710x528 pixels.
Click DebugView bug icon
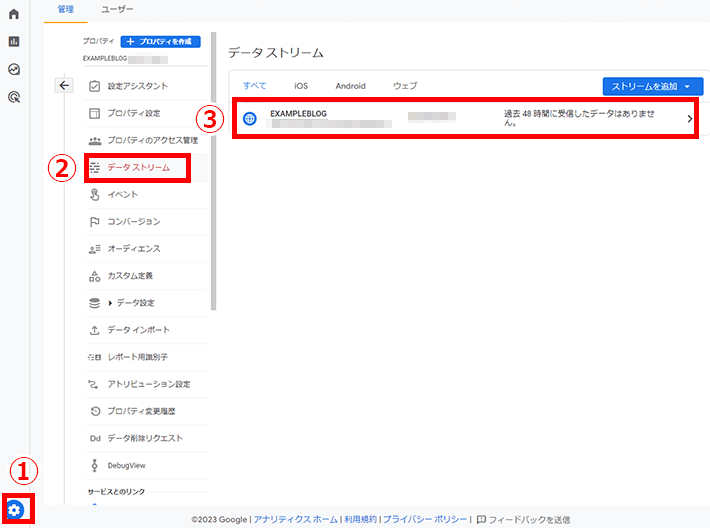pos(95,466)
